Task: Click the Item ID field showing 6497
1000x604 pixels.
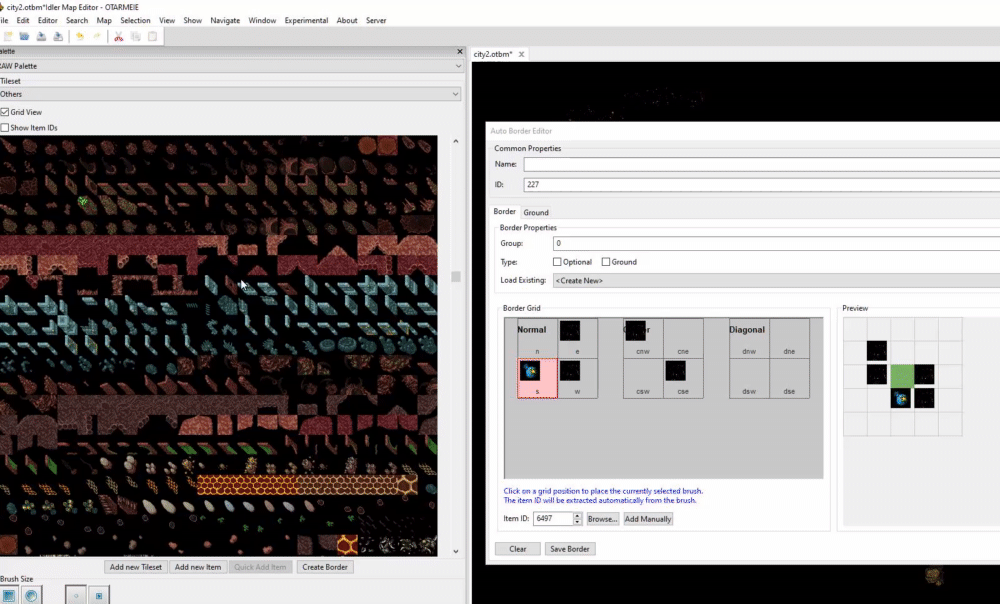Action: tap(553, 519)
